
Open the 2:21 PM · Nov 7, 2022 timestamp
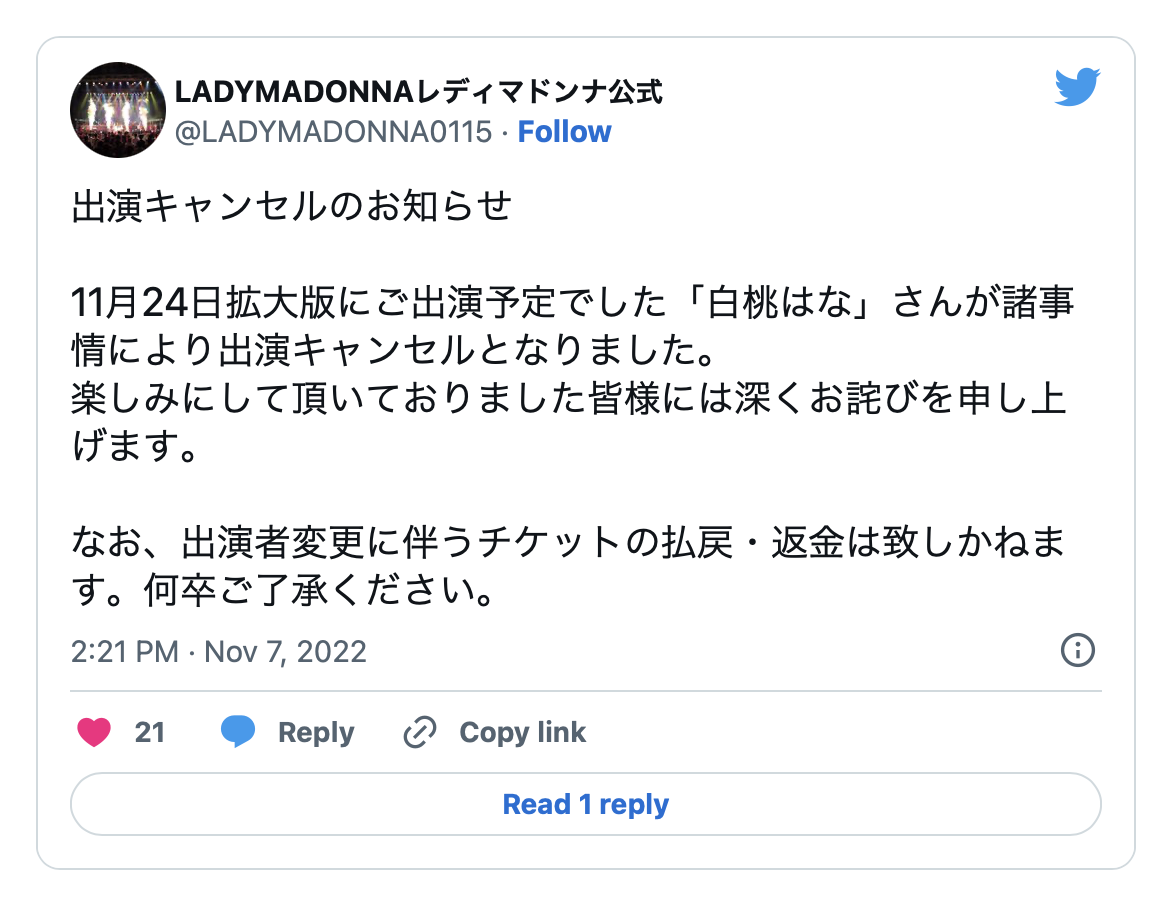tap(219, 652)
